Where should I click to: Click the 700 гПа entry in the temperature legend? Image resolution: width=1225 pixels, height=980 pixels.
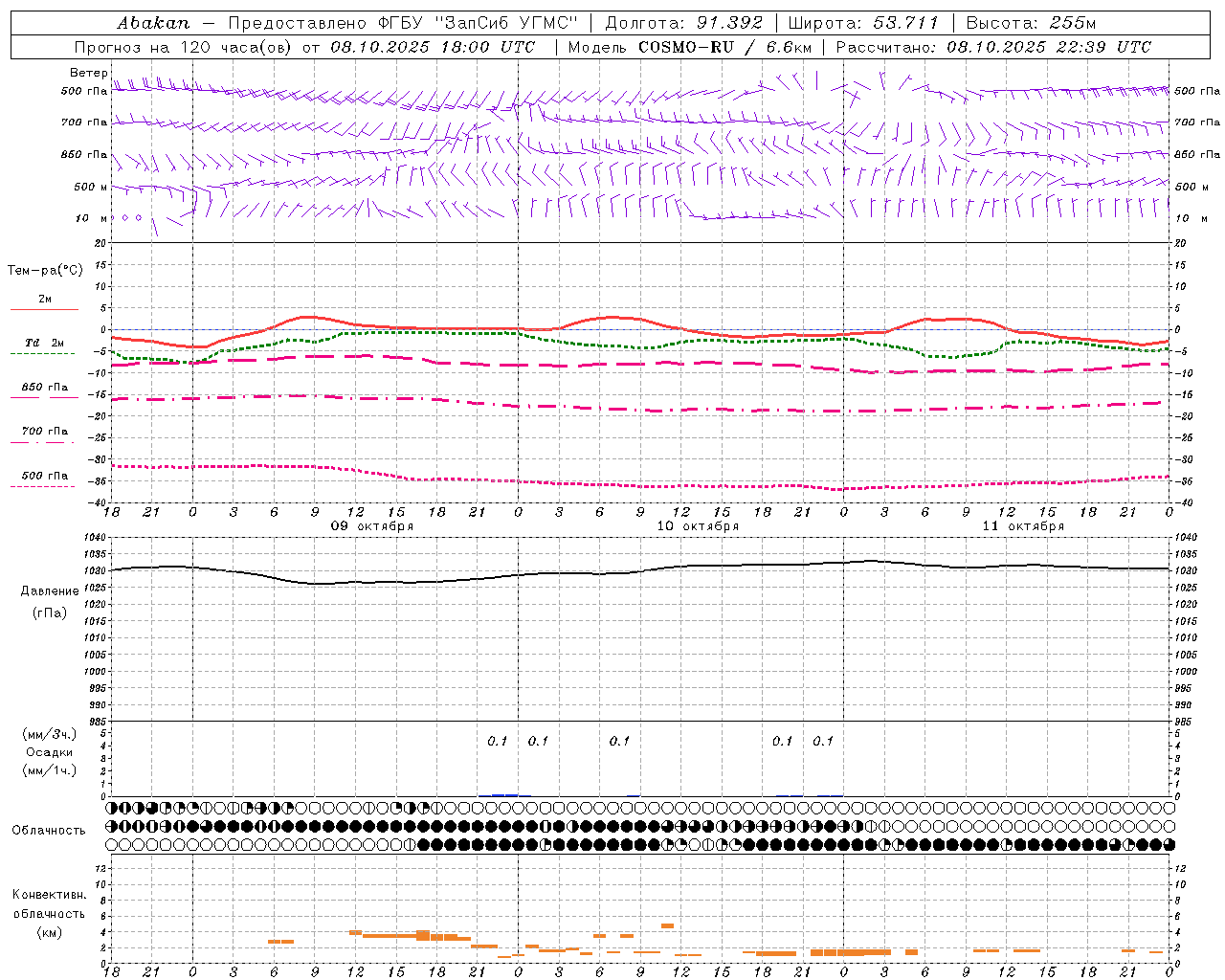pyautogui.click(x=44, y=432)
